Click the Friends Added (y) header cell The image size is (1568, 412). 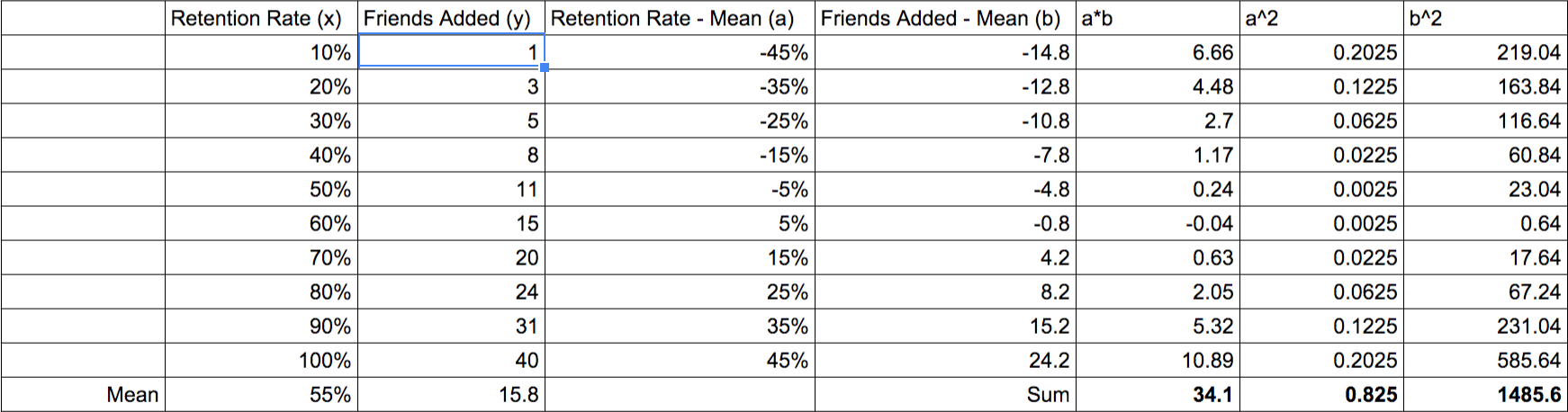(451, 18)
